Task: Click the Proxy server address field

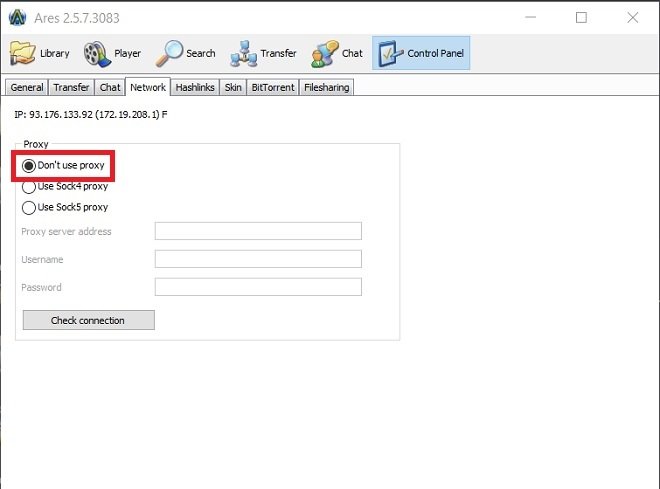Action: [x=258, y=231]
